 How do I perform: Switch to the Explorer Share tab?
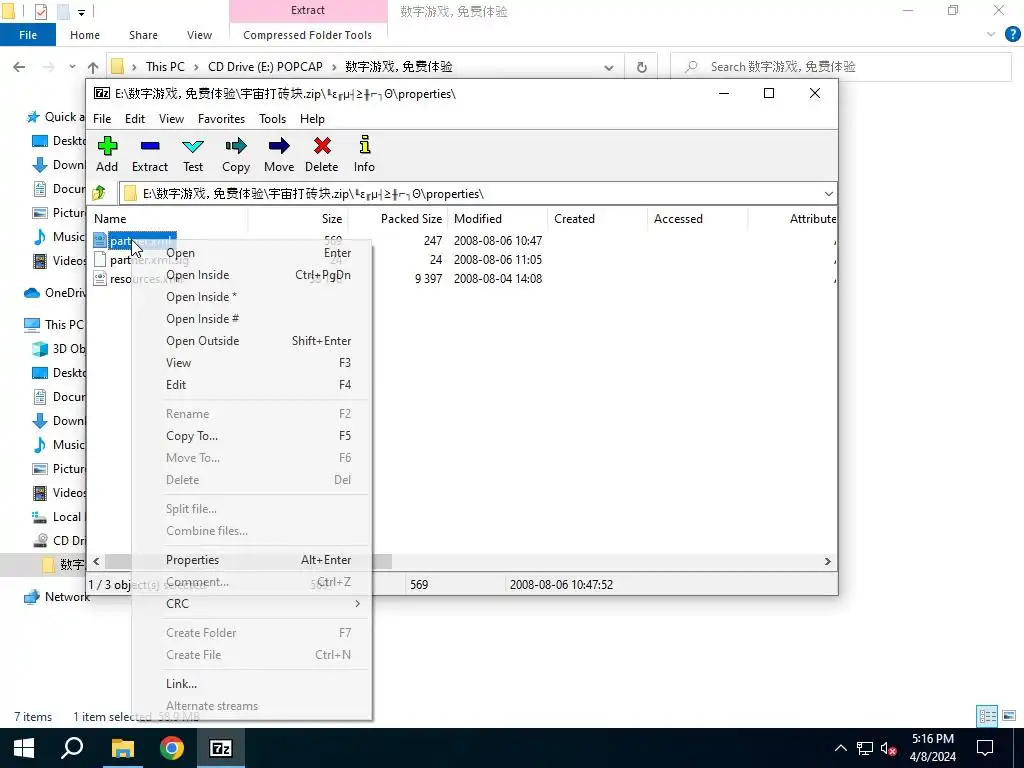coord(143,35)
